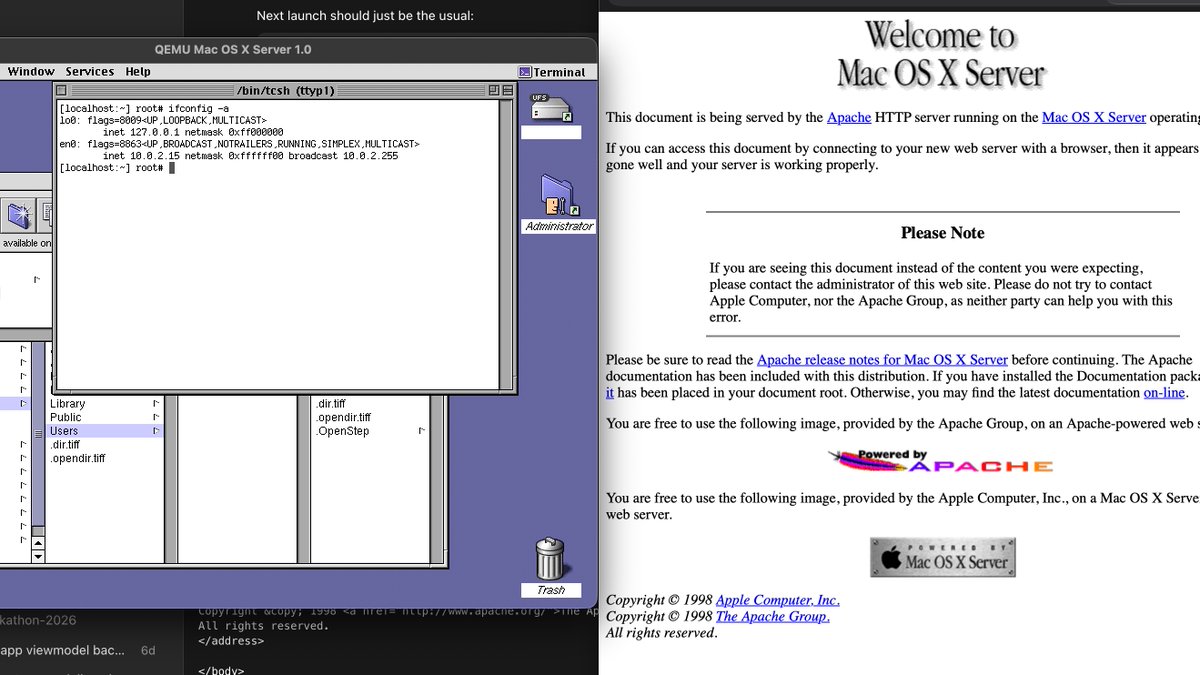The height and width of the screenshot is (675, 1200).
Task: Click the scroll-down arrow in left browser column
Action: click(39, 555)
